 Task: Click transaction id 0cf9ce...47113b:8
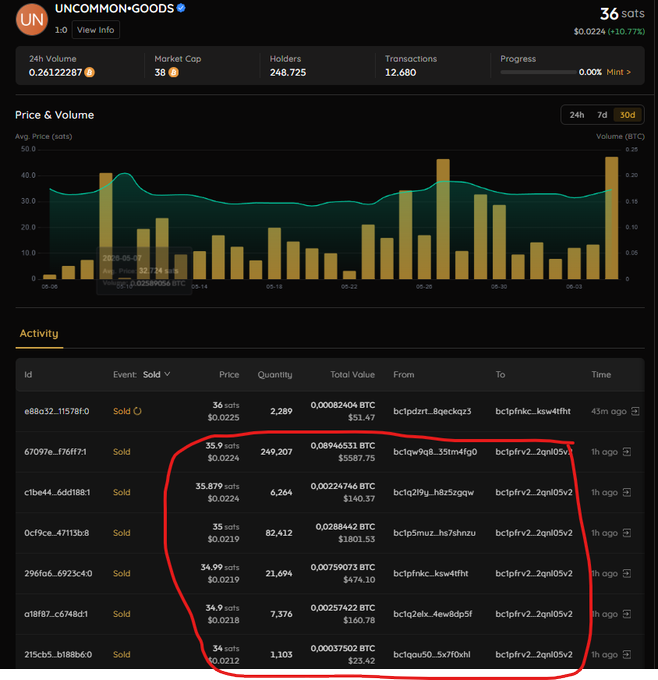tap(57, 533)
